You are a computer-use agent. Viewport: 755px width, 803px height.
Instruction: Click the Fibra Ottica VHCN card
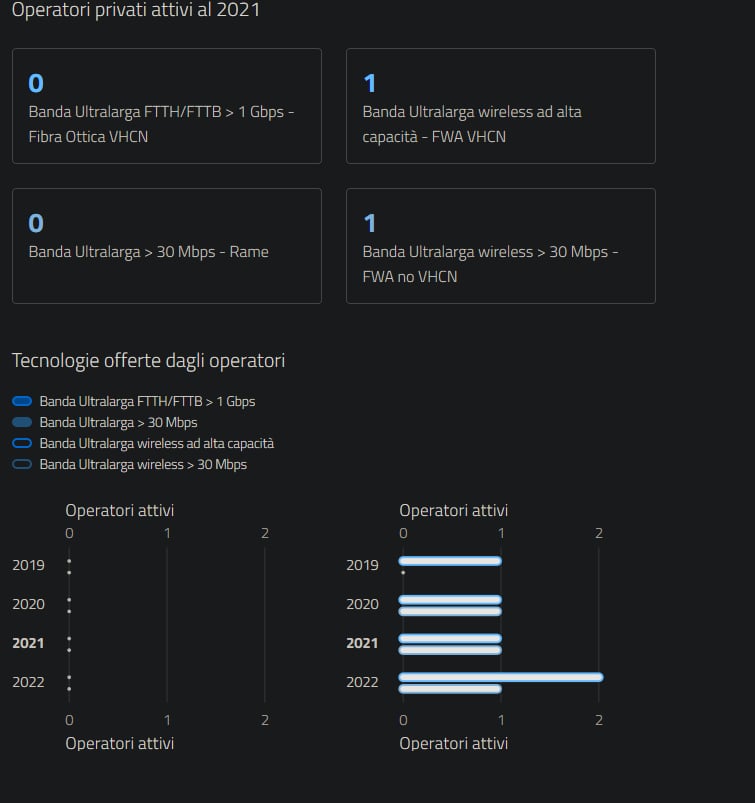pyautogui.click(x=166, y=106)
